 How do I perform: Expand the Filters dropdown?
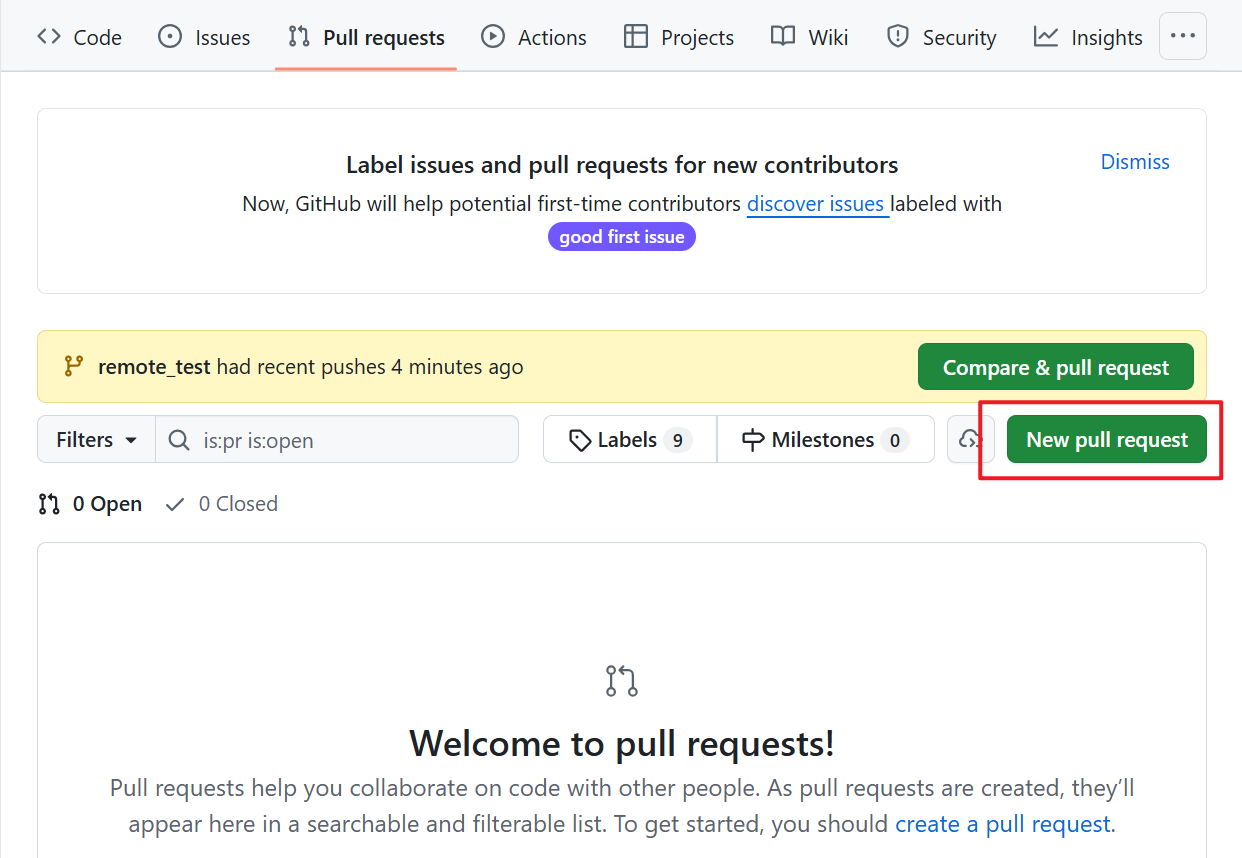pos(96,440)
